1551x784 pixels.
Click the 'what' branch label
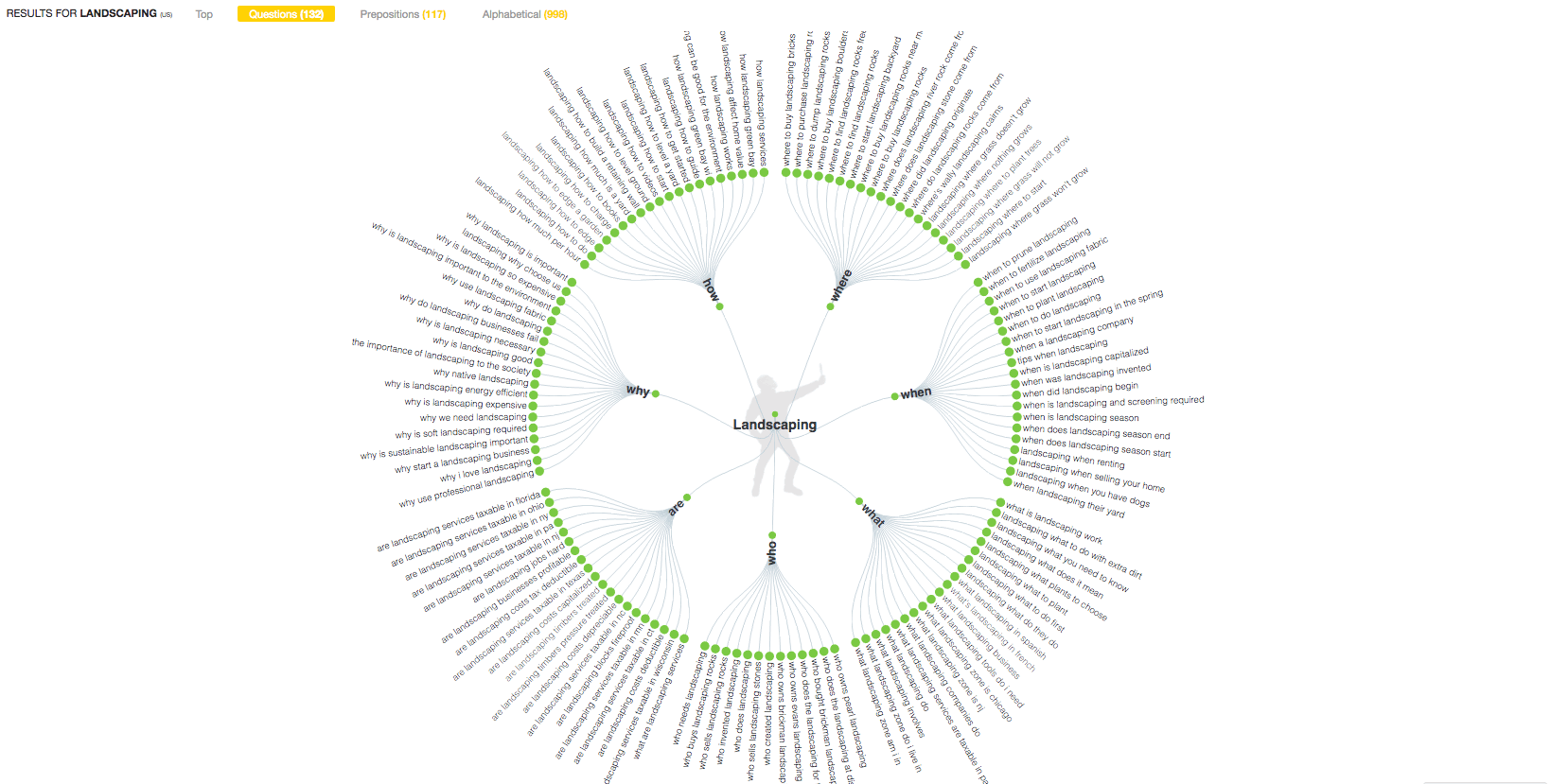(x=873, y=515)
